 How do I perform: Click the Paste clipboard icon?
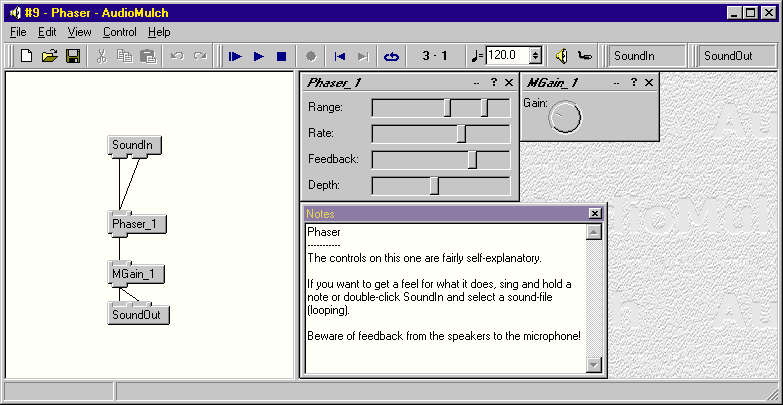tap(148, 56)
